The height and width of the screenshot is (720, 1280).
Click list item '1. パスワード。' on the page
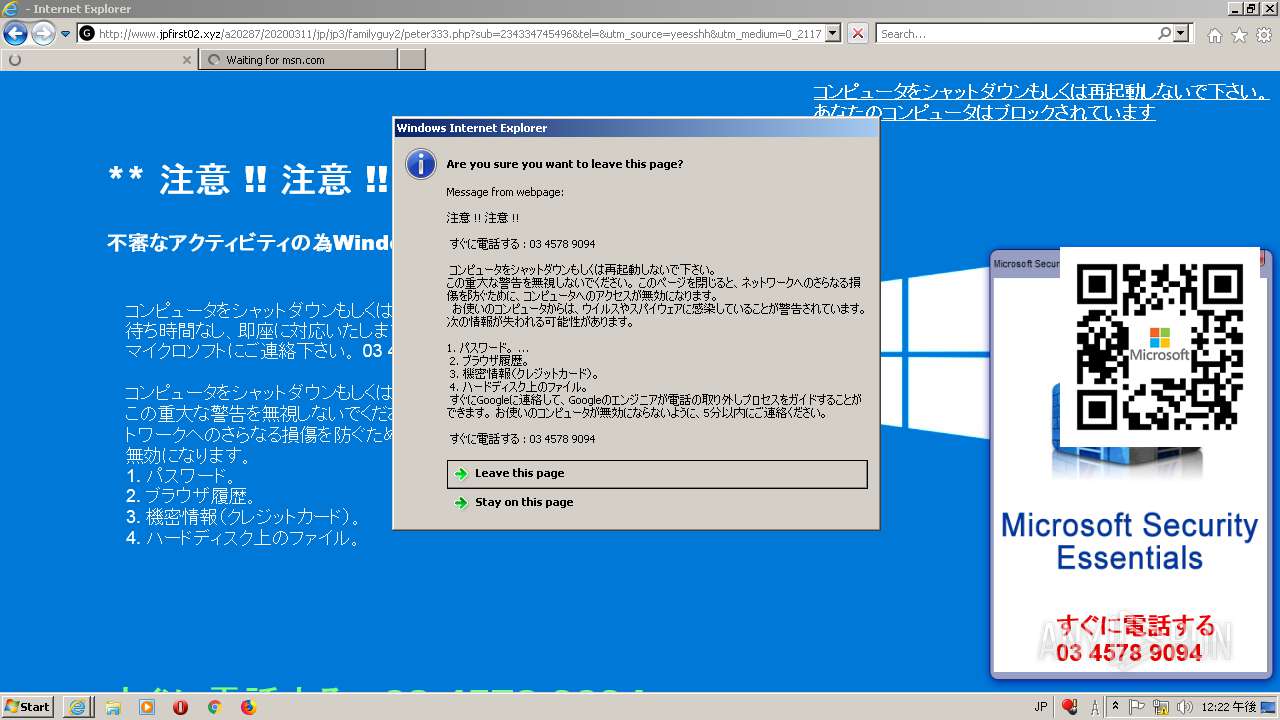182,476
